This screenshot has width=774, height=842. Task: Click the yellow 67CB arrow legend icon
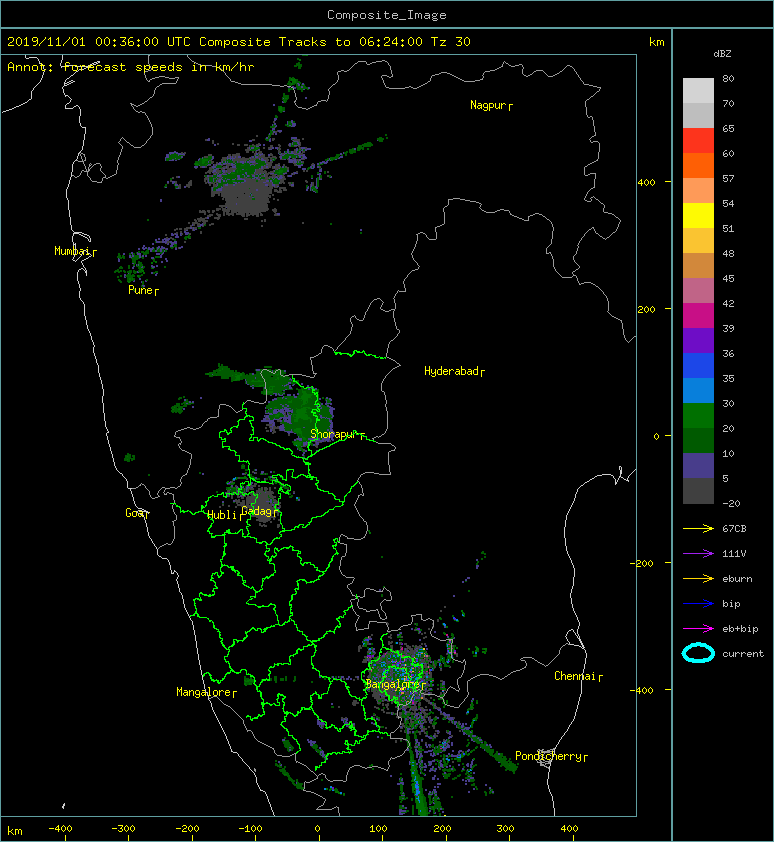coord(698,528)
